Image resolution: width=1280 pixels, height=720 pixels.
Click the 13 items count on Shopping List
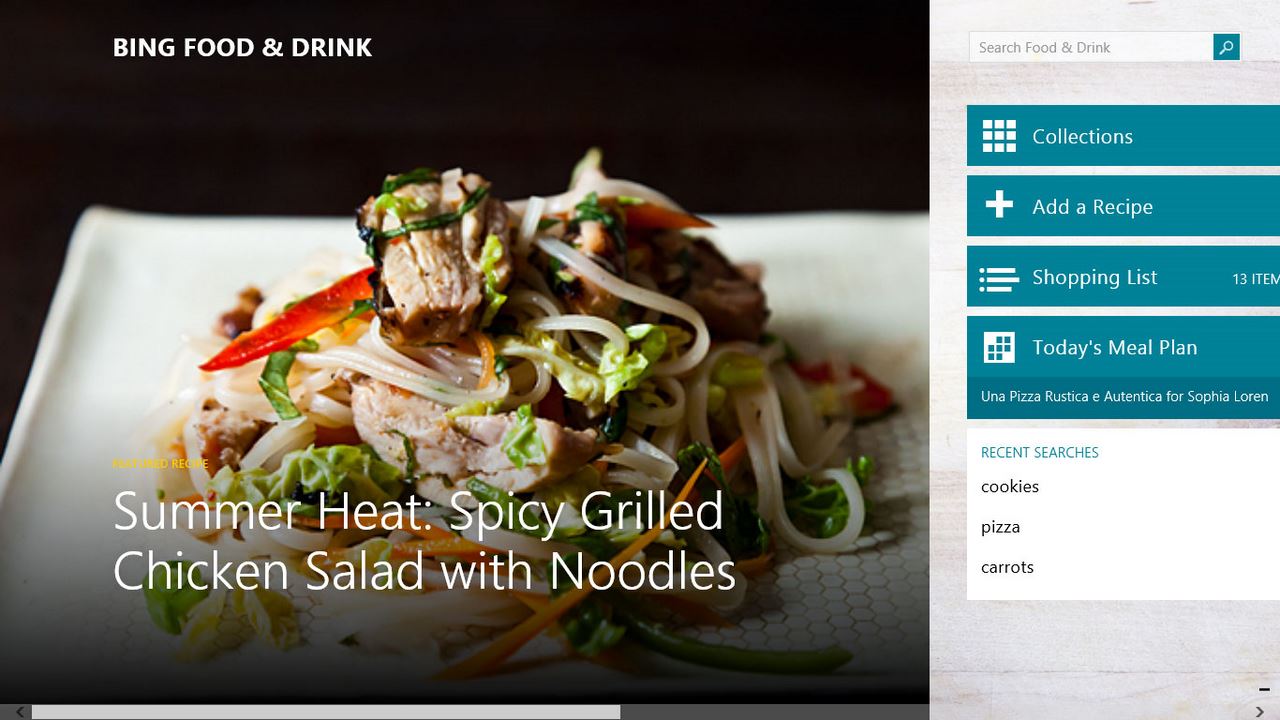[x=1255, y=279]
